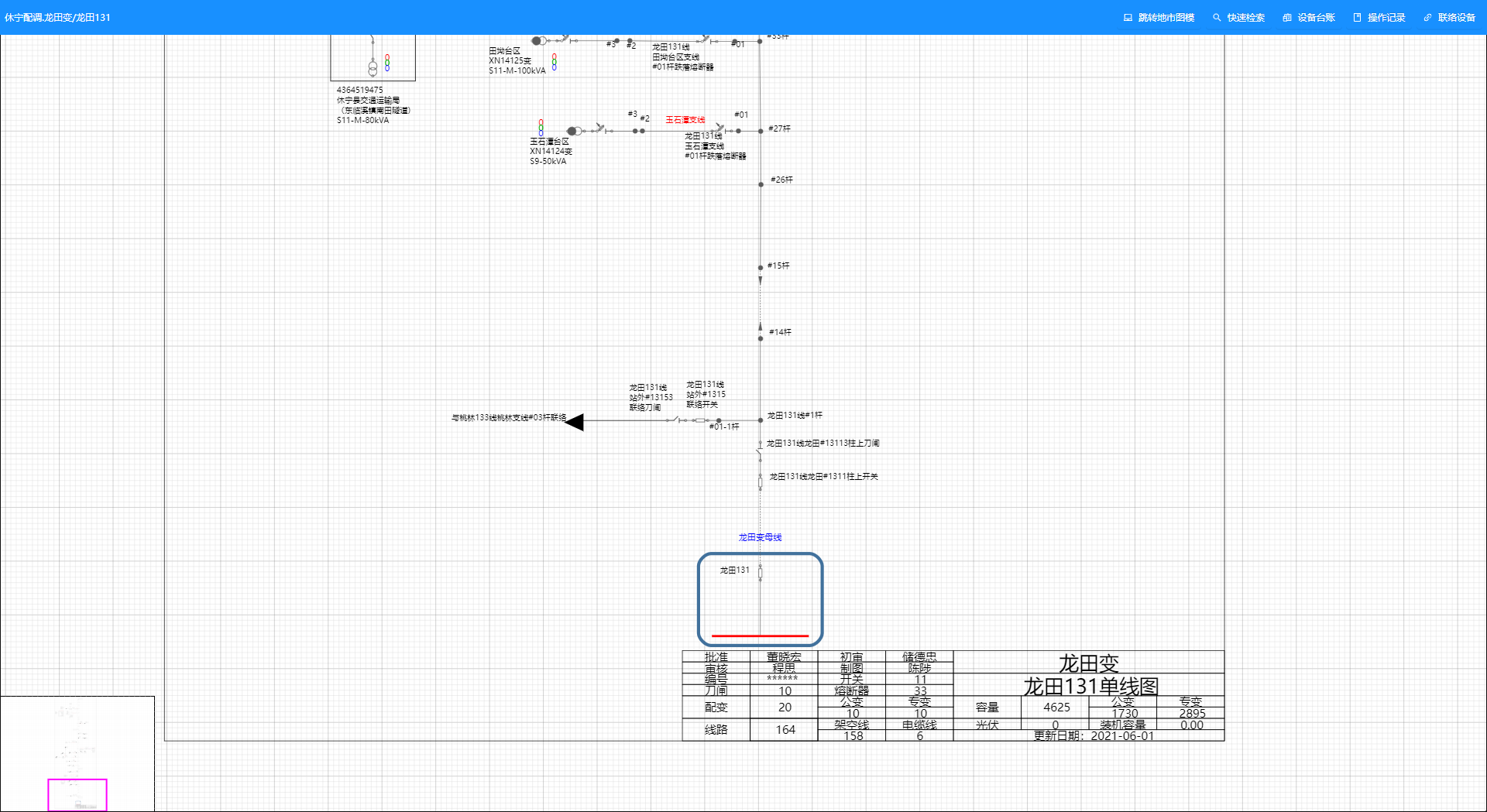Click 配变 count cell 20

[785, 708]
